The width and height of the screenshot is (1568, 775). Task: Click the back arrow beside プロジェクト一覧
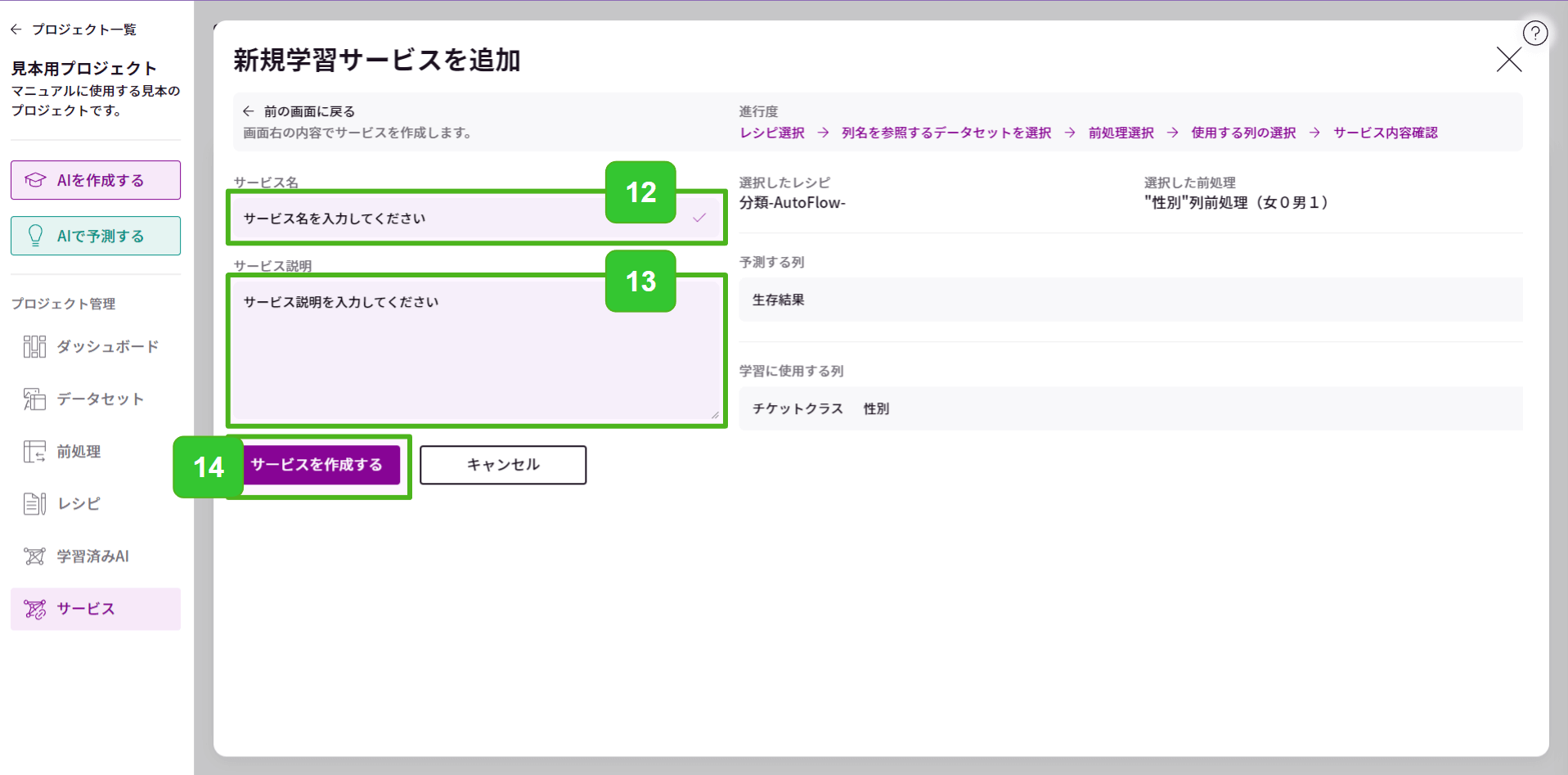coord(16,29)
